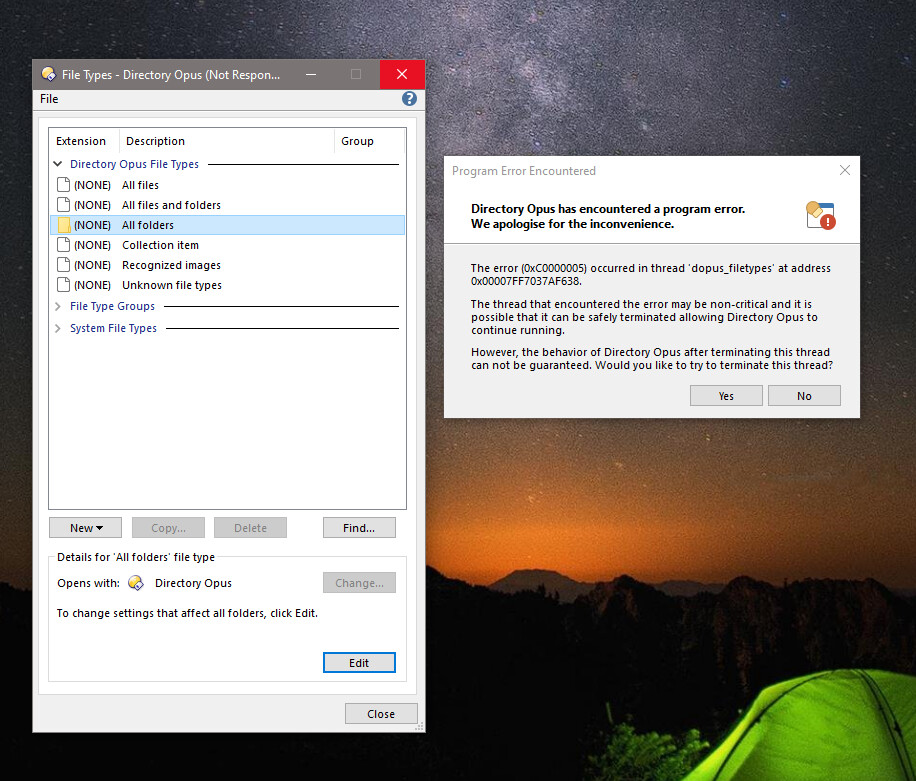Screen dimensions: 916x781
Task: Click the file icon for Collection item
Action: coord(63,245)
